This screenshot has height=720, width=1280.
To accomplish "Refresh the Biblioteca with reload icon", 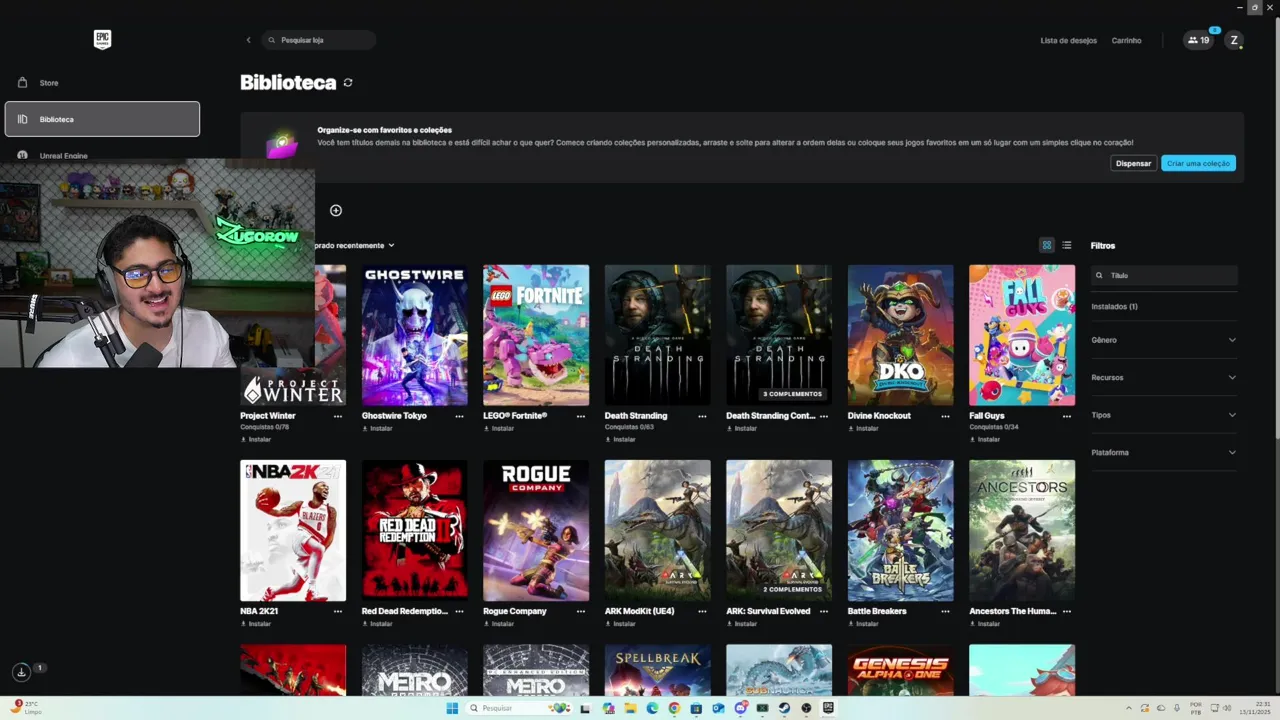I will tap(348, 83).
